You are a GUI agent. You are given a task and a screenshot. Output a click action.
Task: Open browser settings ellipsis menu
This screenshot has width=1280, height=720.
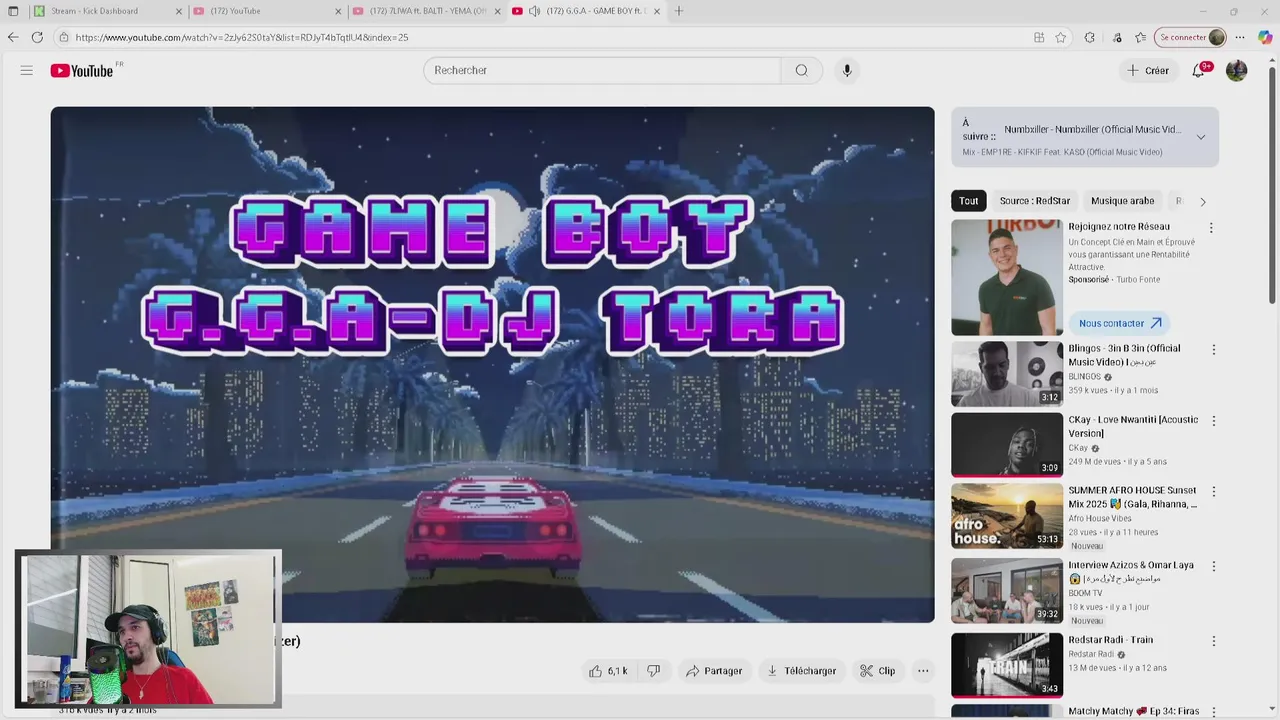(1240, 37)
